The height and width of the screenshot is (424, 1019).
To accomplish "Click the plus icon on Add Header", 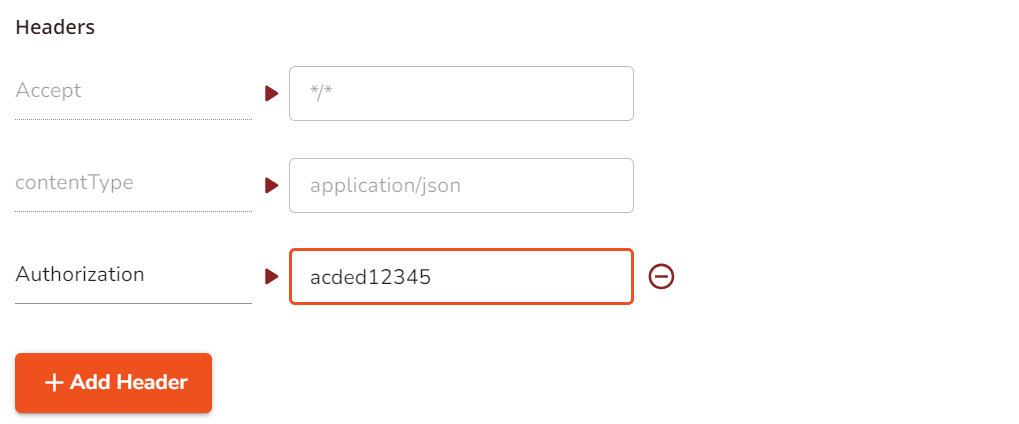I will (x=54, y=383).
